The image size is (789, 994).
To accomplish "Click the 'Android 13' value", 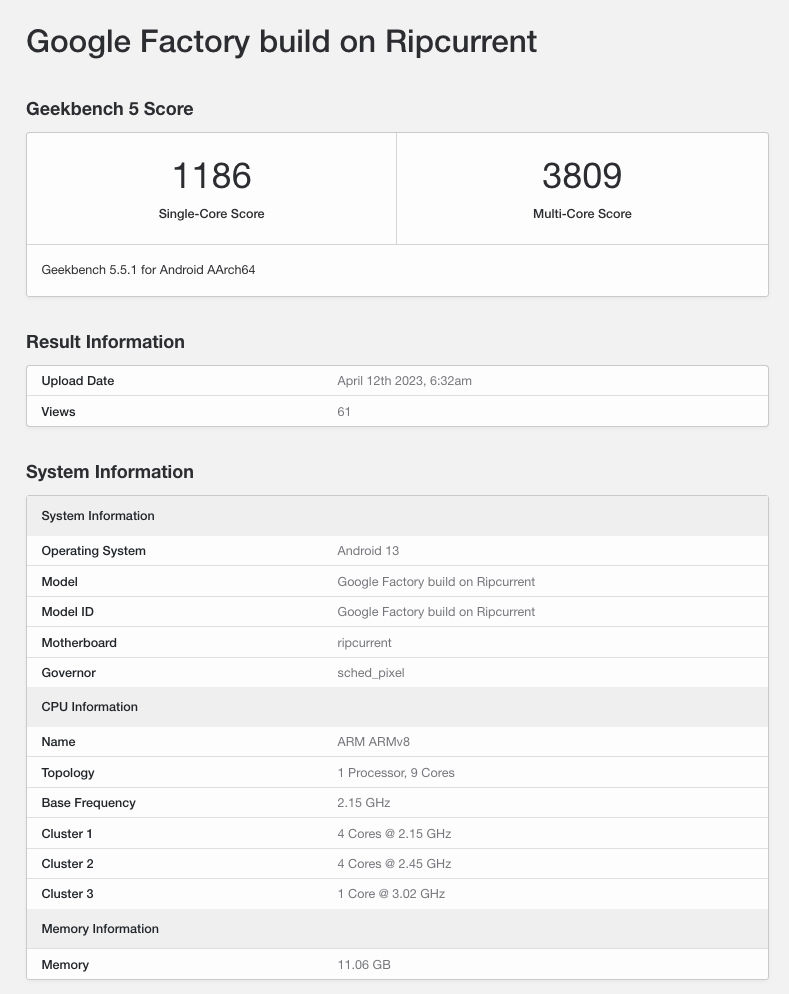I will 368,551.
